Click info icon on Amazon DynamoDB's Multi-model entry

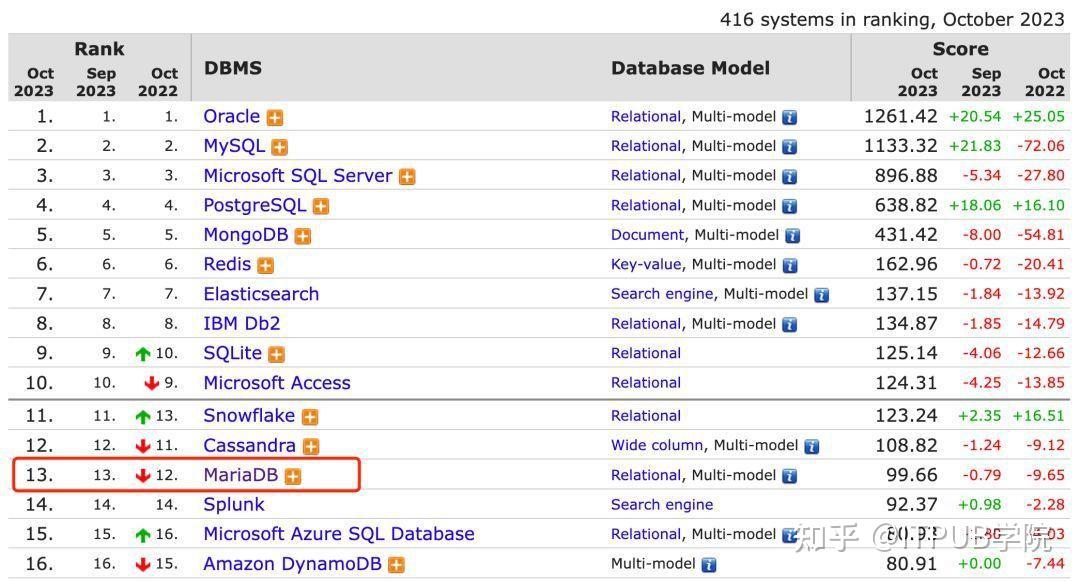pyautogui.click(x=709, y=565)
